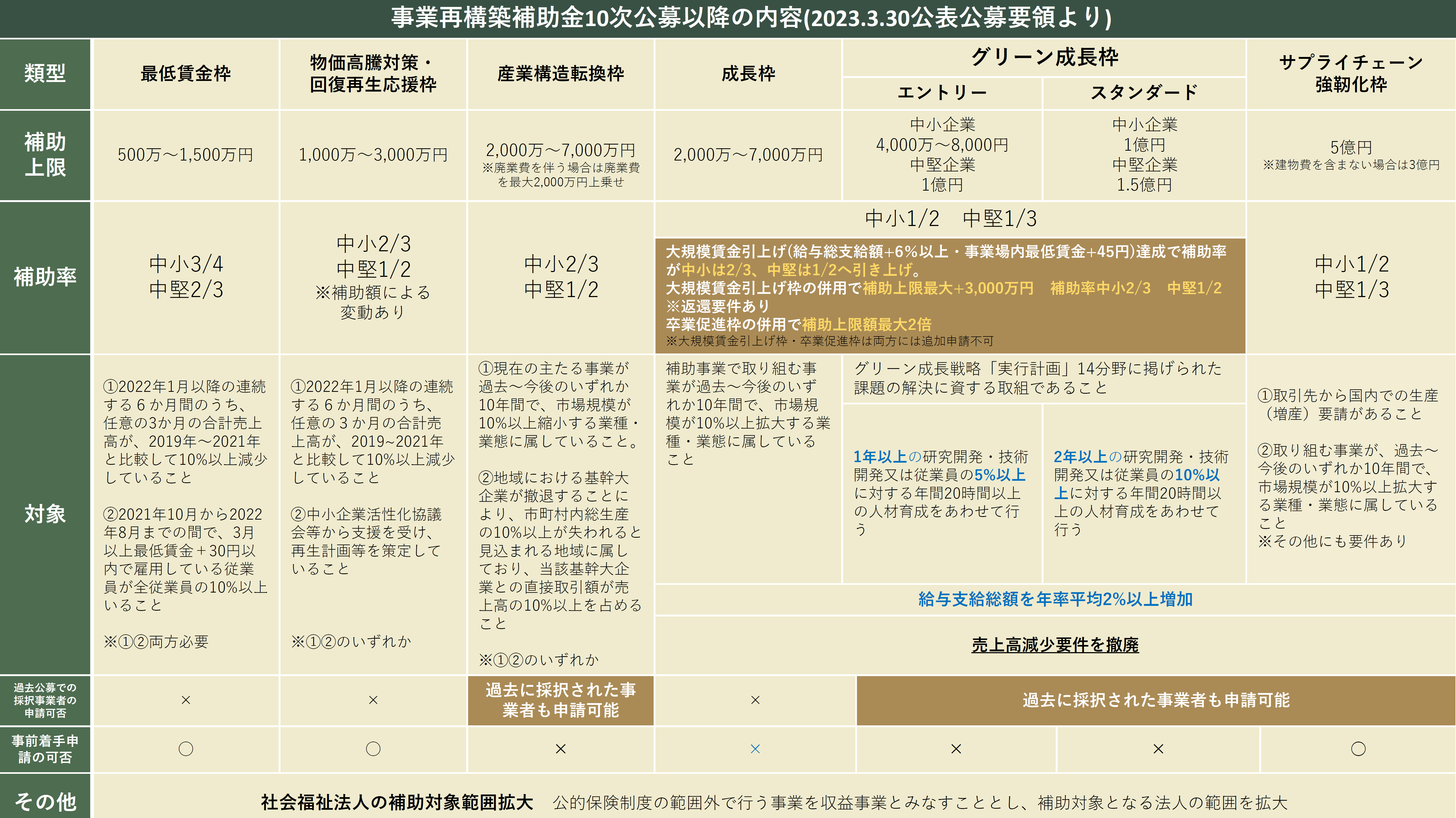Click the 補助上限 row header
The width and height of the screenshot is (1456, 818).
click(x=45, y=155)
